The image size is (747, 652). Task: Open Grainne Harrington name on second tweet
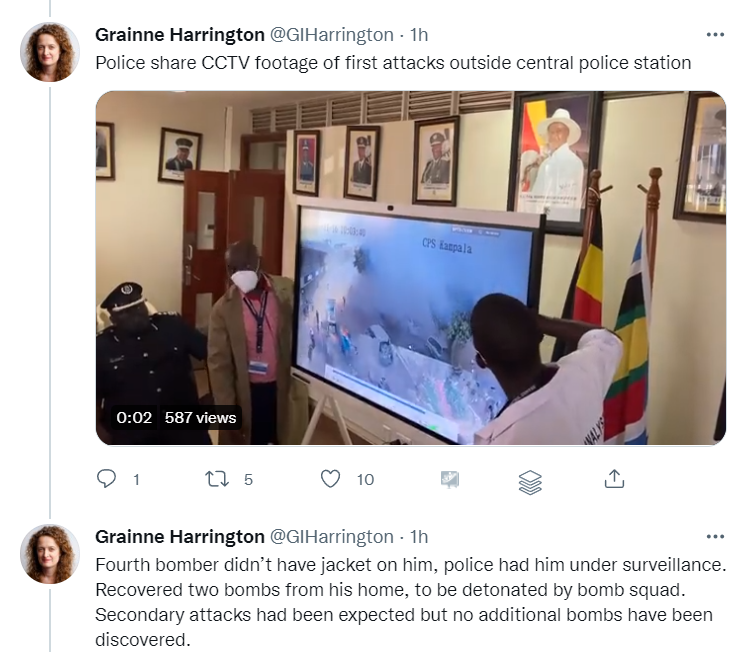tap(180, 537)
